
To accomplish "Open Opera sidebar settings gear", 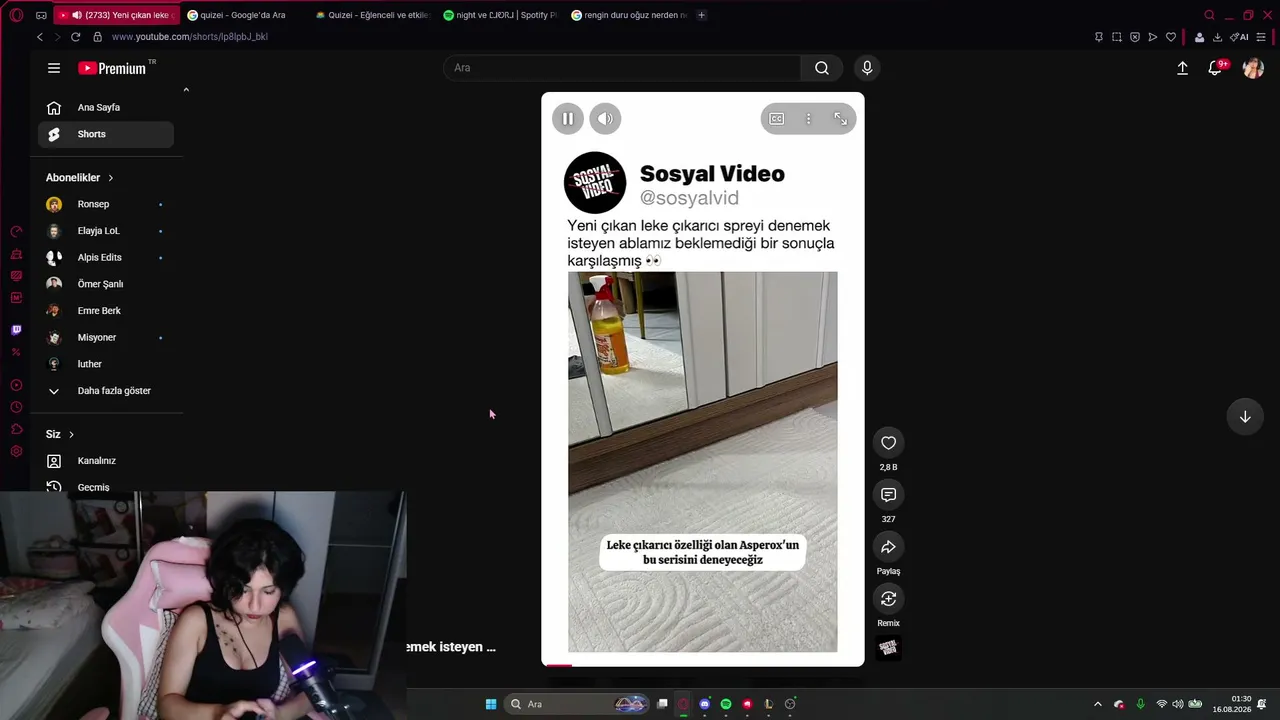I will coord(16,452).
